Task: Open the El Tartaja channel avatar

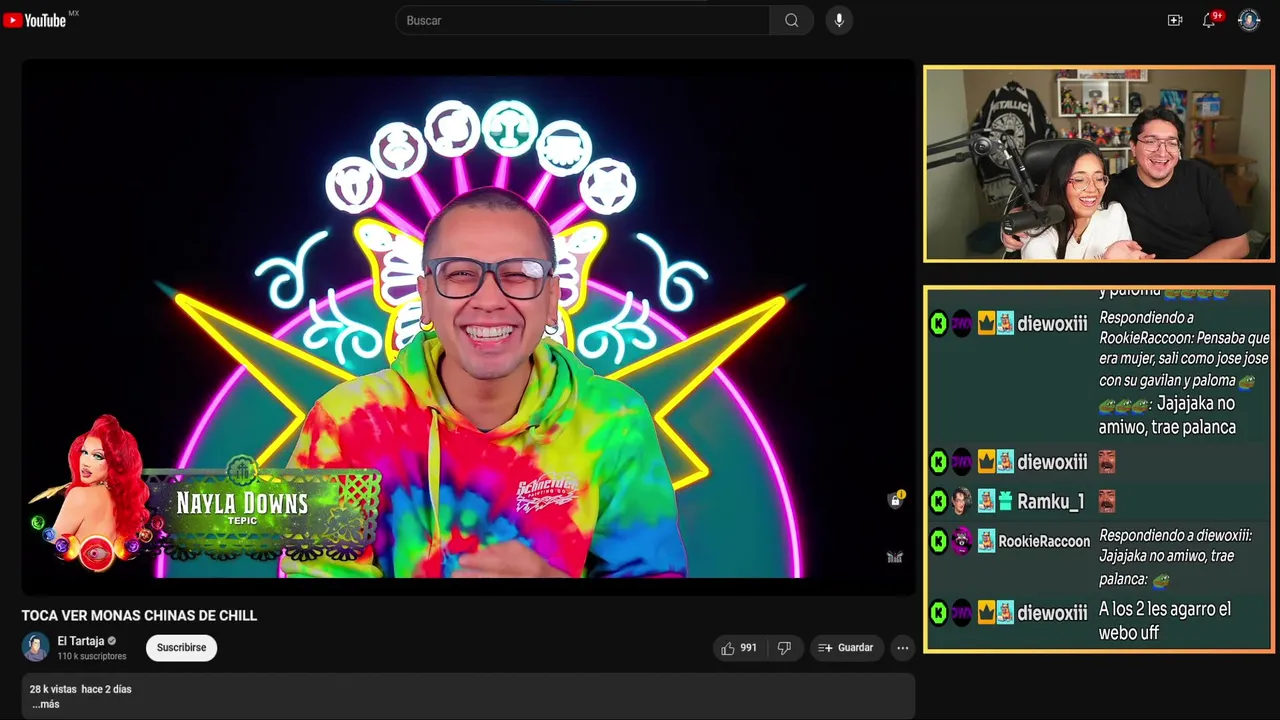Action: click(x=36, y=647)
